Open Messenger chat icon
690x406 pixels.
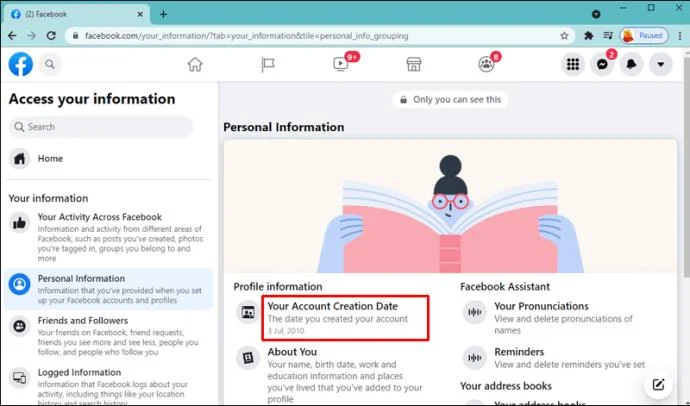[x=602, y=64]
